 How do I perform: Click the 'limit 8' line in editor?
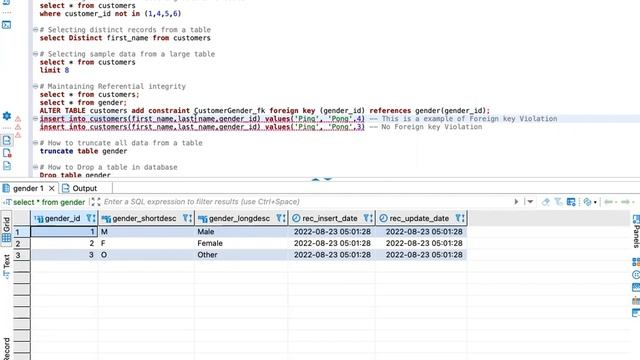tap(54, 70)
